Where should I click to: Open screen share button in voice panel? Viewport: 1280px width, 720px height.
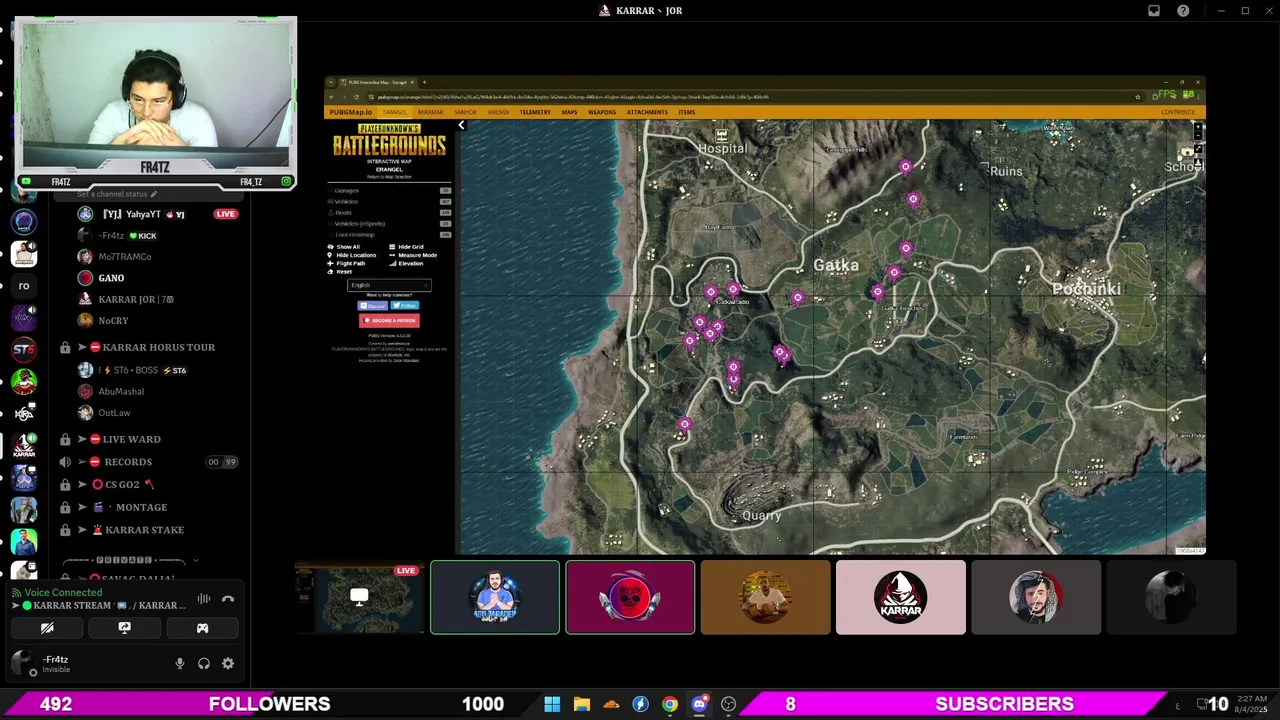click(x=125, y=628)
